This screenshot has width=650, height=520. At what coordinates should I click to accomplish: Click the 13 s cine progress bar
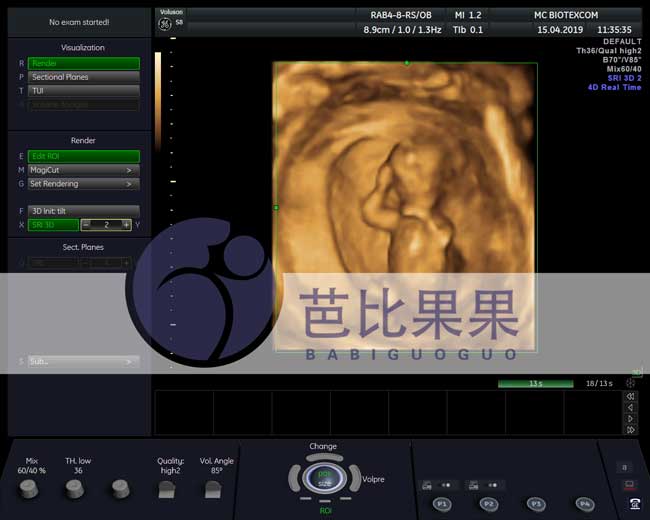click(536, 384)
